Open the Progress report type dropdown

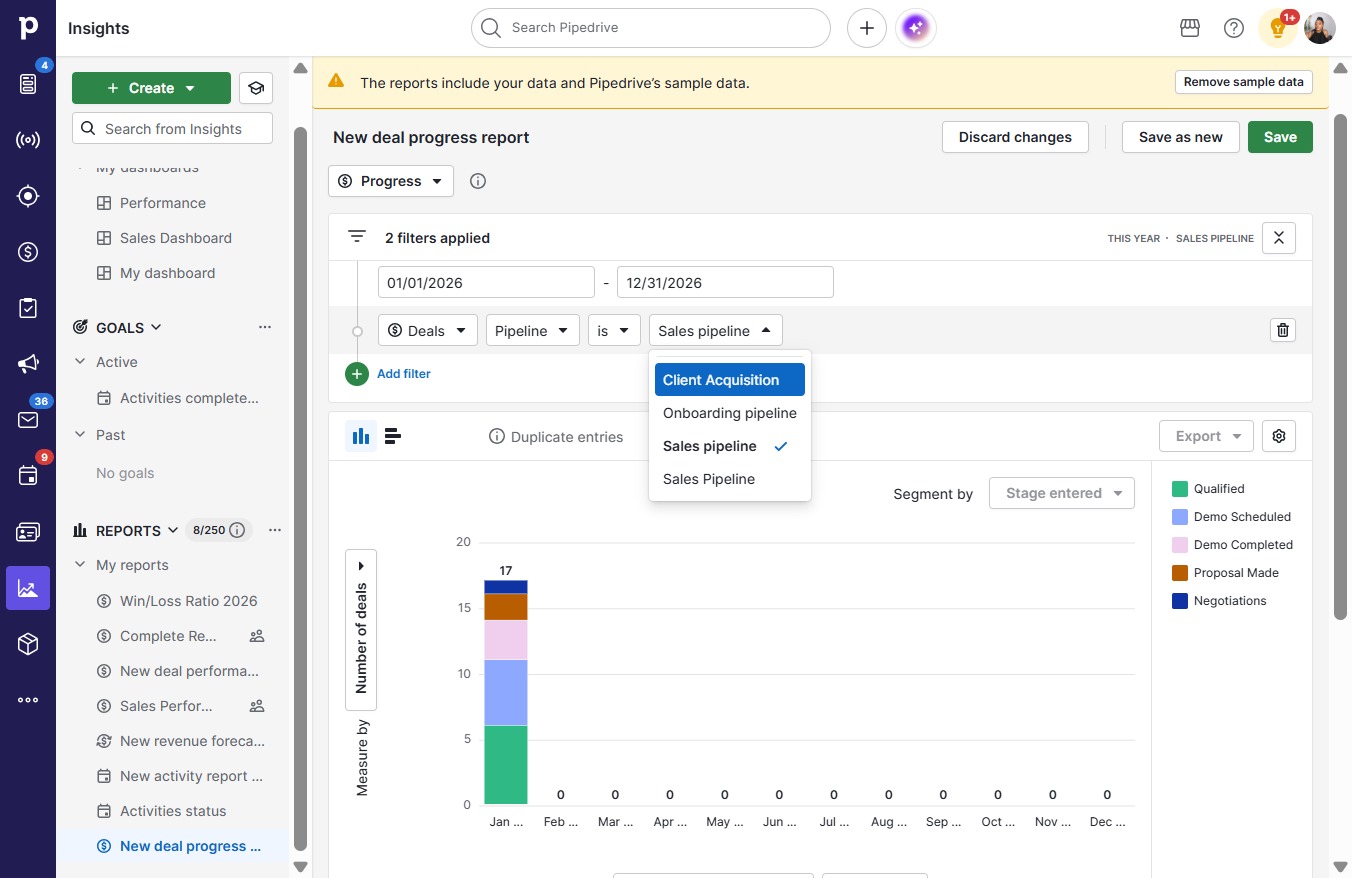[391, 181]
